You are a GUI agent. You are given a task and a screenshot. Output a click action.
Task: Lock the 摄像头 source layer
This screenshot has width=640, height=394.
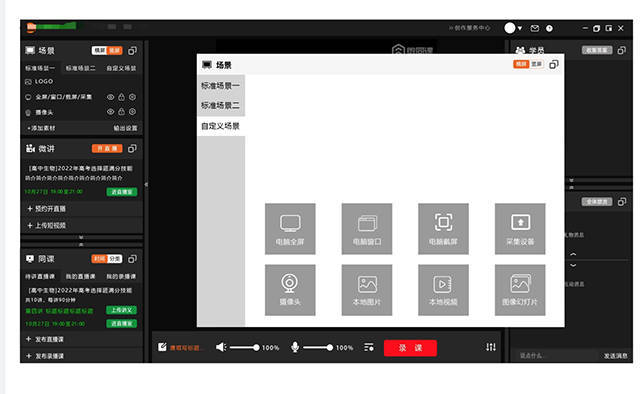pyautogui.click(x=121, y=111)
